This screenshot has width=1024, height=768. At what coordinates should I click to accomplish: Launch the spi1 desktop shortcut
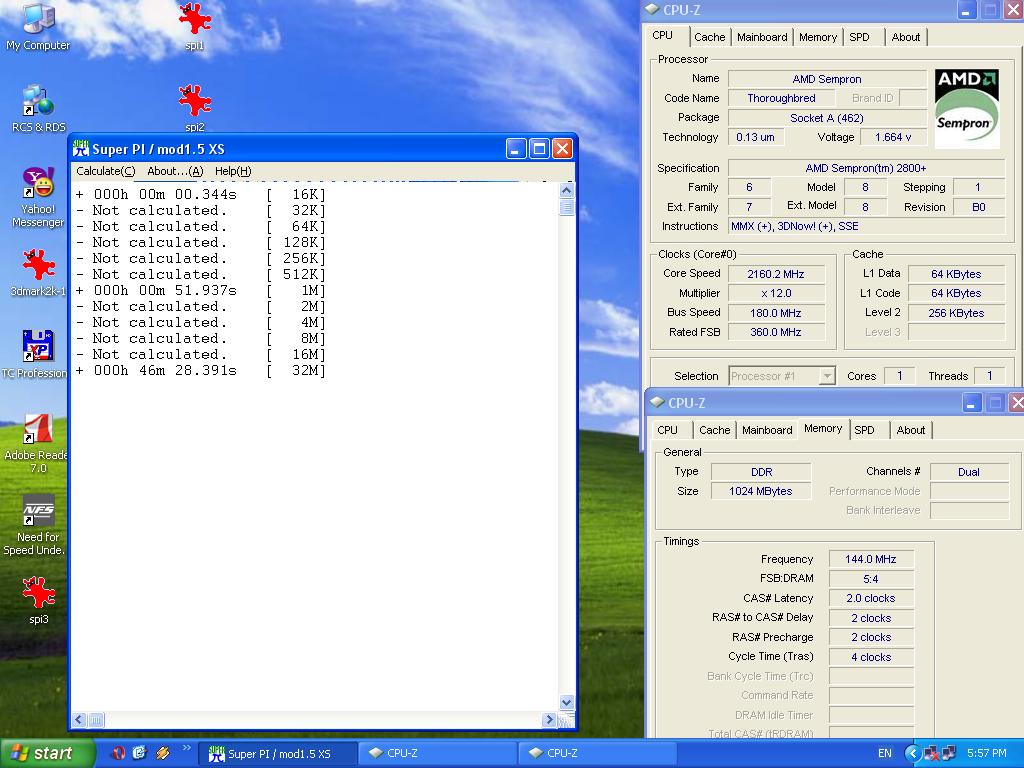(x=195, y=26)
